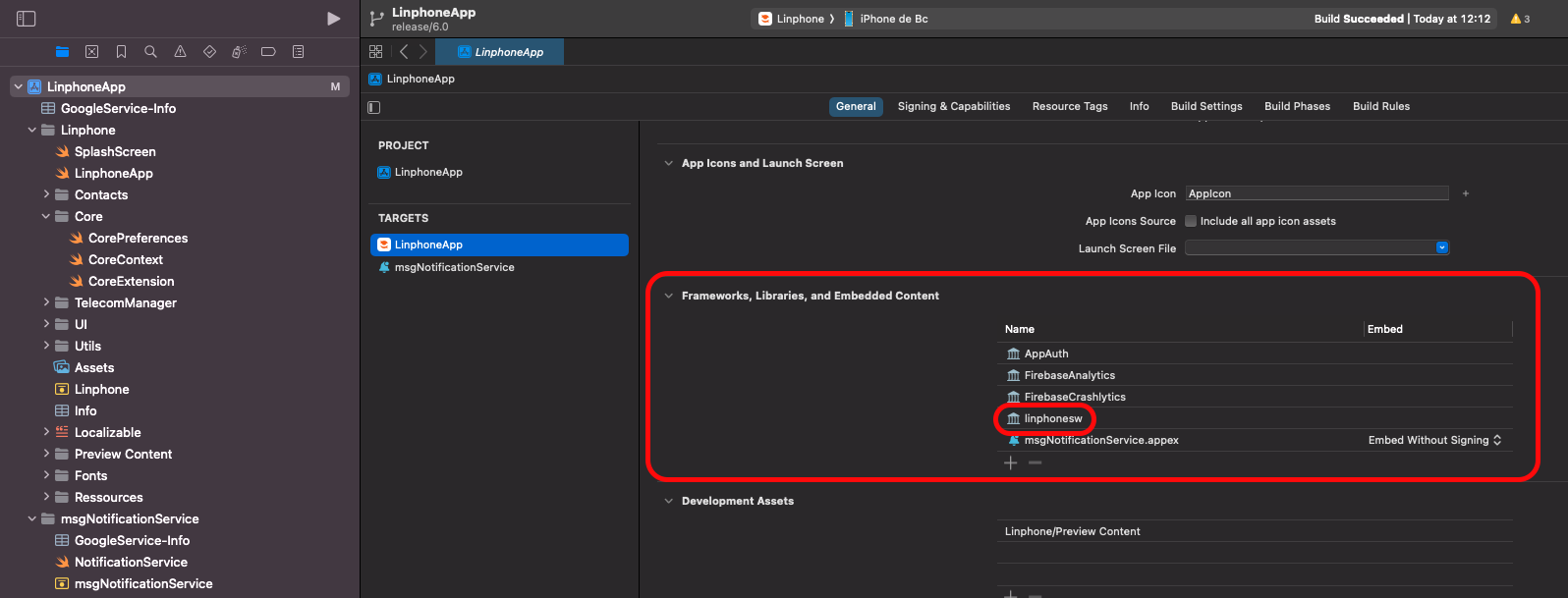Switch to Build Settings tab

[1205, 106]
